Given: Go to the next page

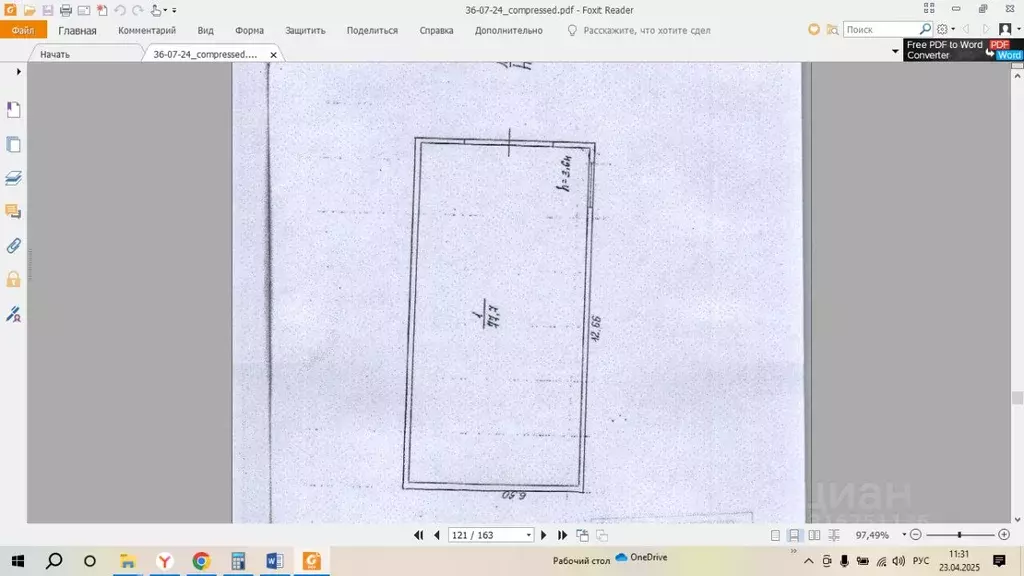Looking at the screenshot, I should coord(543,535).
